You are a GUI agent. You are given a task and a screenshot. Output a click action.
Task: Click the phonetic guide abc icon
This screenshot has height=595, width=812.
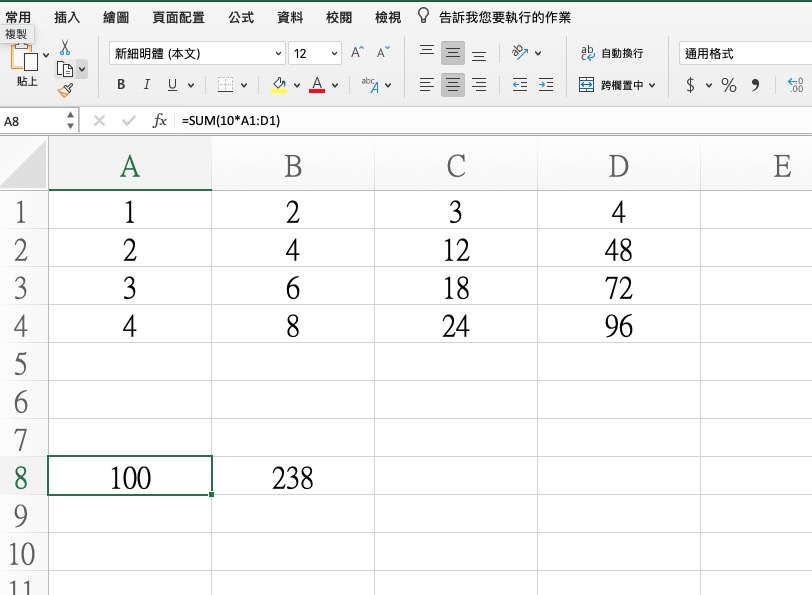(370, 85)
